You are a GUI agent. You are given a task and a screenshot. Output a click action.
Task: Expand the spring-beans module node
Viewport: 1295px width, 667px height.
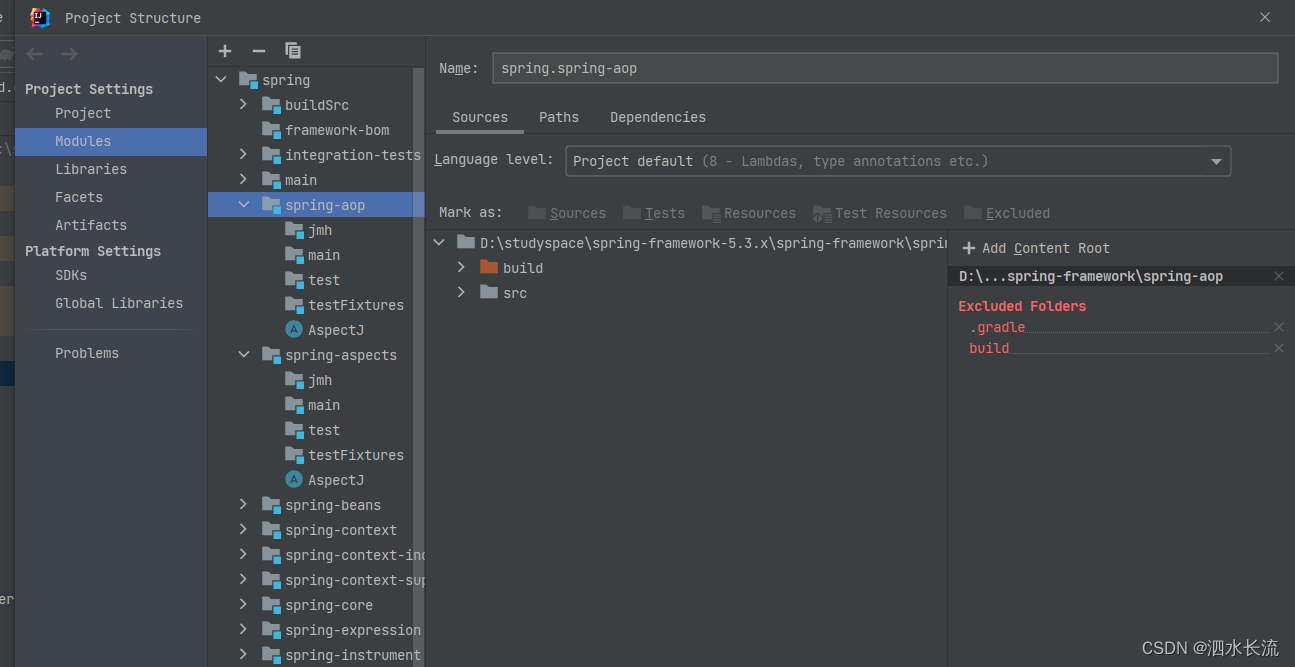pyautogui.click(x=244, y=504)
